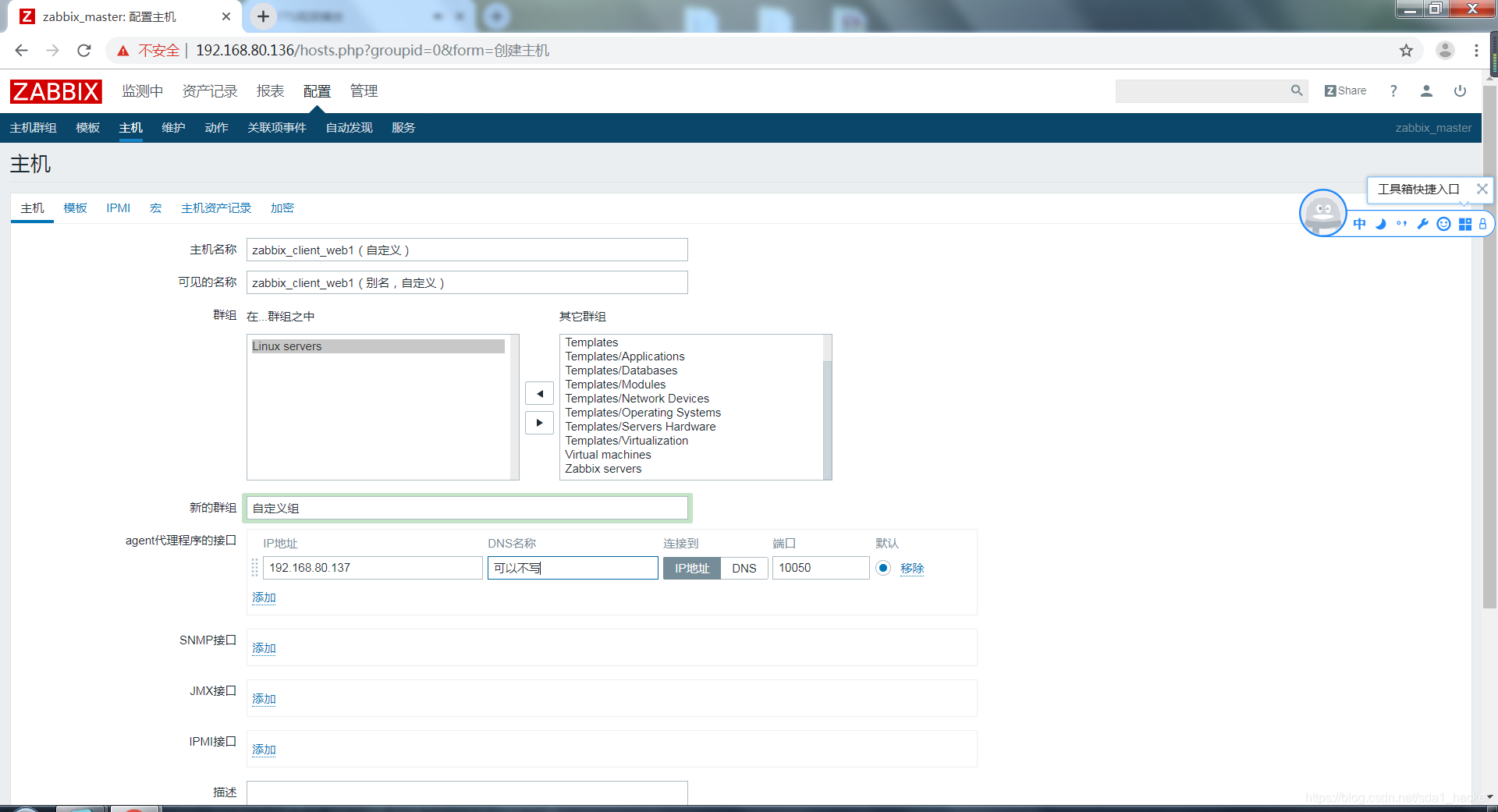Select Templates/Databases in other groups

pos(621,371)
